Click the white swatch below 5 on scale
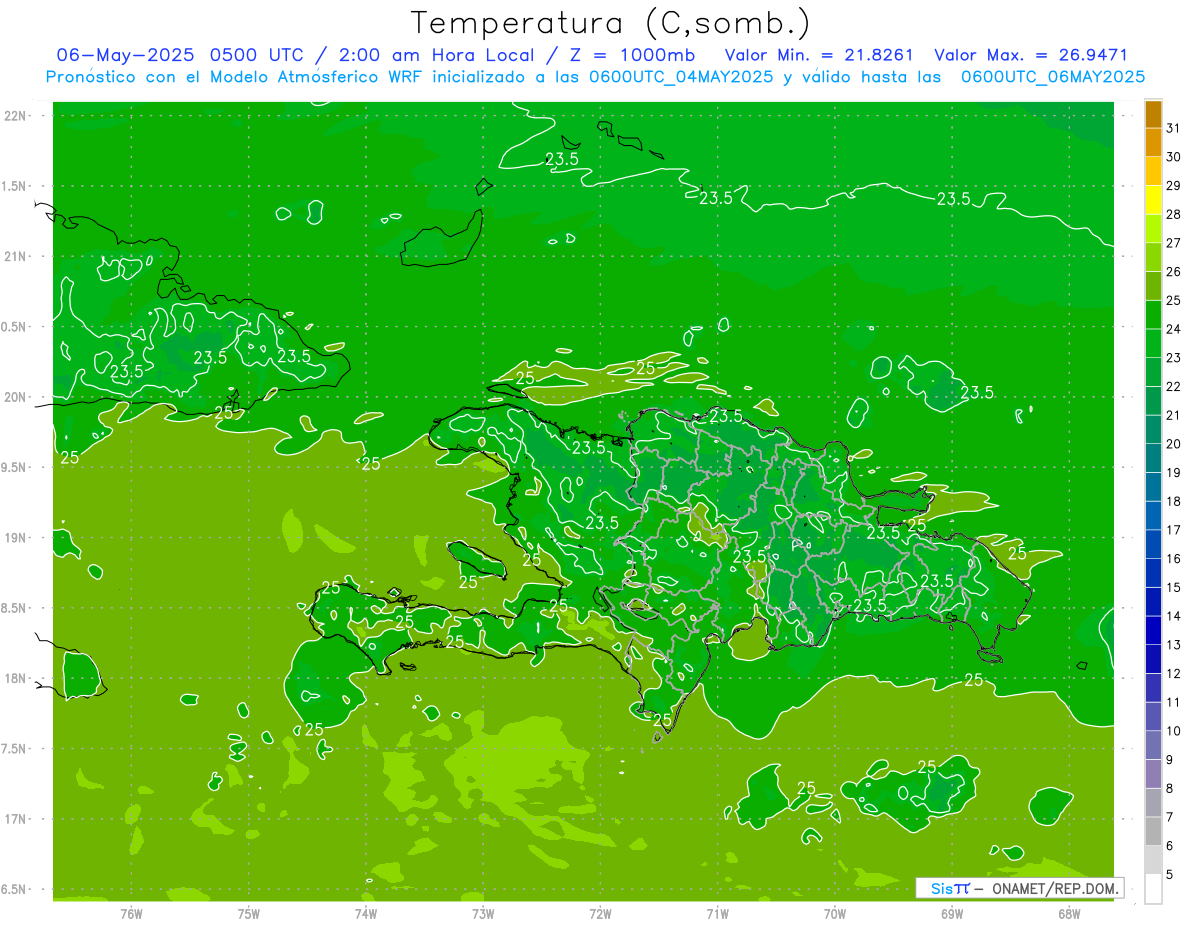The image size is (1200, 927). [x=1153, y=888]
